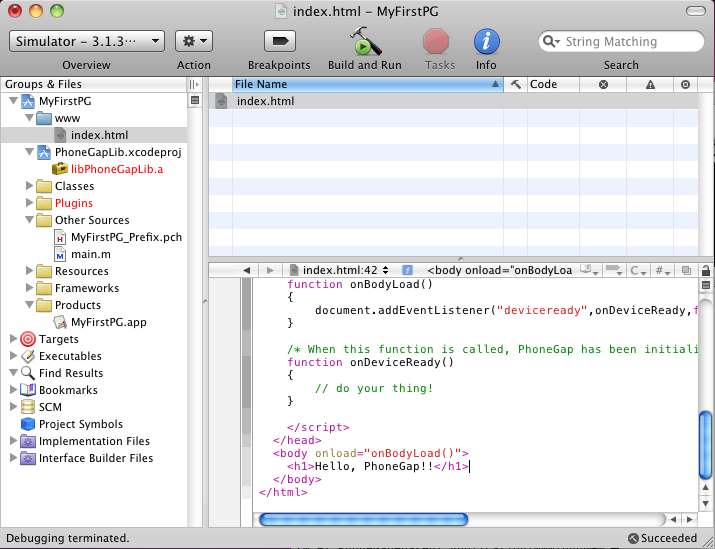The image size is (715, 549).
Task: Click the SCM database icon
Action: point(28,407)
